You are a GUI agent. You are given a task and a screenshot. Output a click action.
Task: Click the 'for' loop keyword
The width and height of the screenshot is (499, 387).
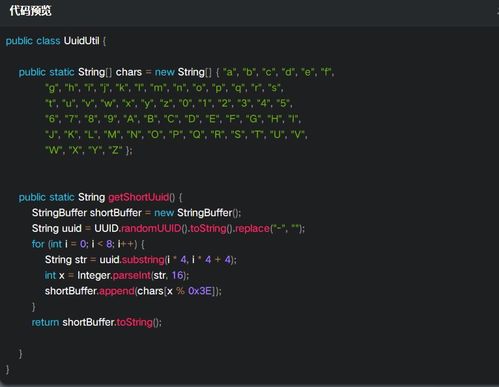tap(38, 244)
